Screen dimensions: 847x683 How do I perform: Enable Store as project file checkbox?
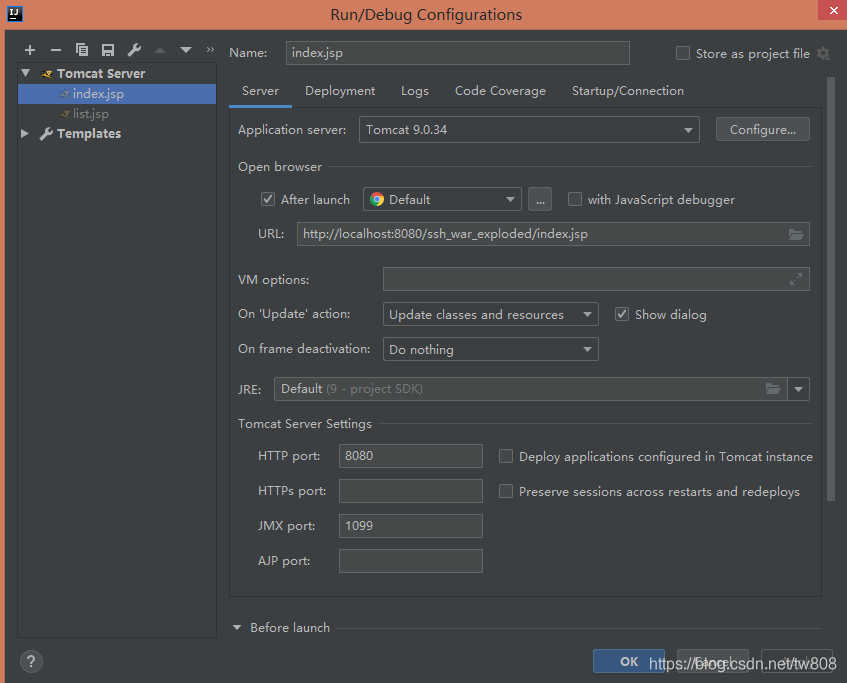[x=683, y=53]
